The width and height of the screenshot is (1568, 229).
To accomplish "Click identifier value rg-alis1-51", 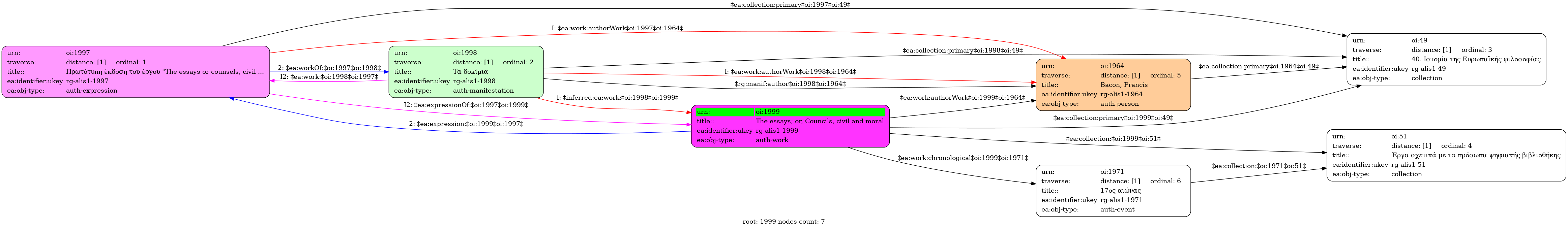I will [1408, 165].
